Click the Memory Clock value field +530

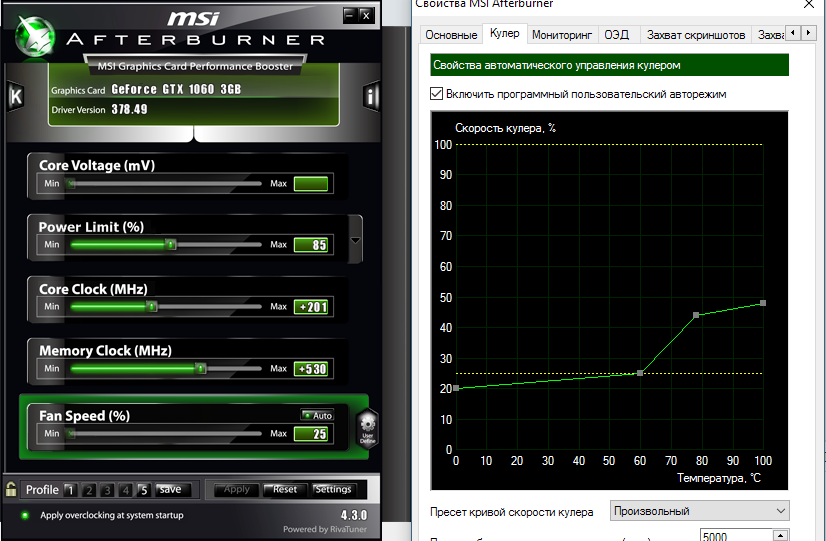[x=311, y=369]
